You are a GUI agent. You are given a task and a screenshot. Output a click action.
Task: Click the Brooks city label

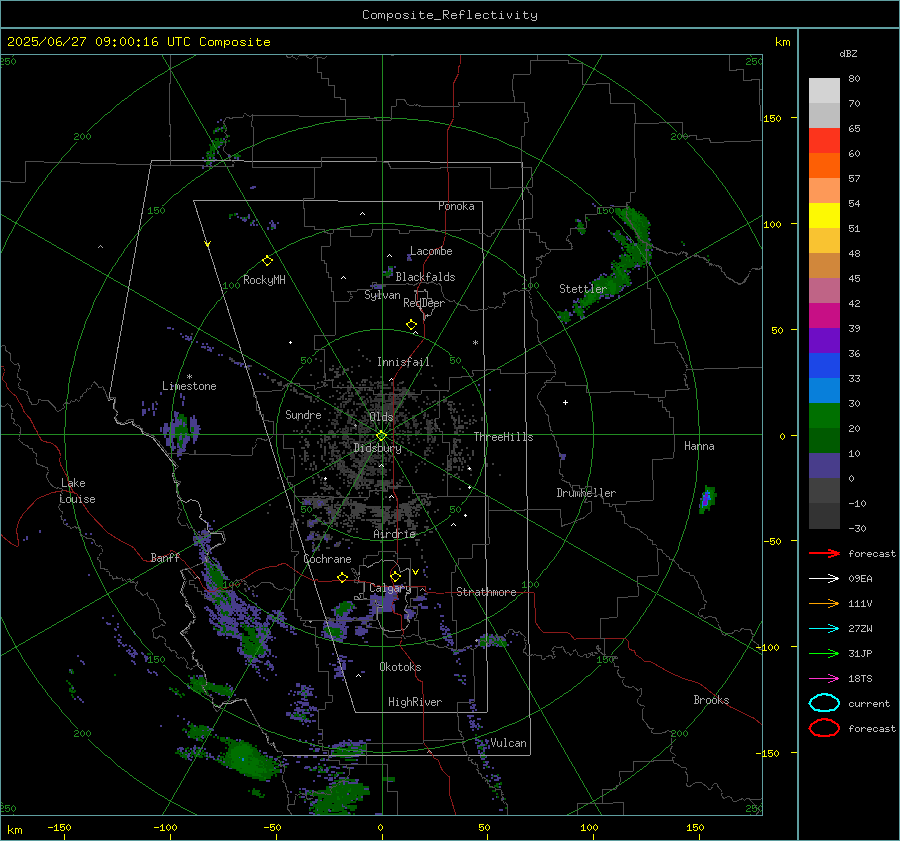pyautogui.click(x=711, y=700)
